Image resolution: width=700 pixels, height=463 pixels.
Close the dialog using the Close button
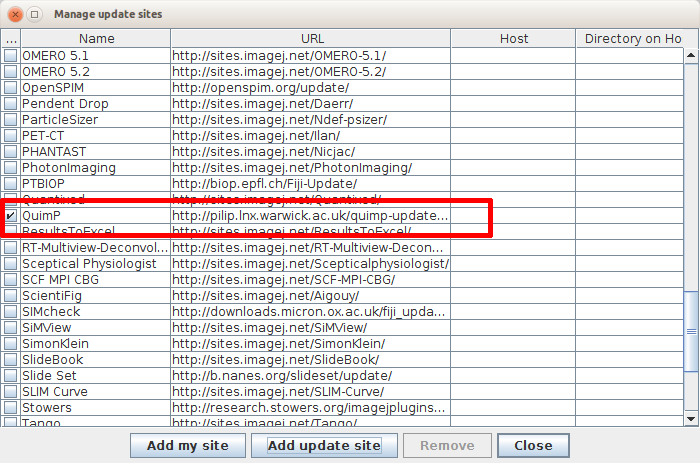pyautogui.click(x=533, y=445)
